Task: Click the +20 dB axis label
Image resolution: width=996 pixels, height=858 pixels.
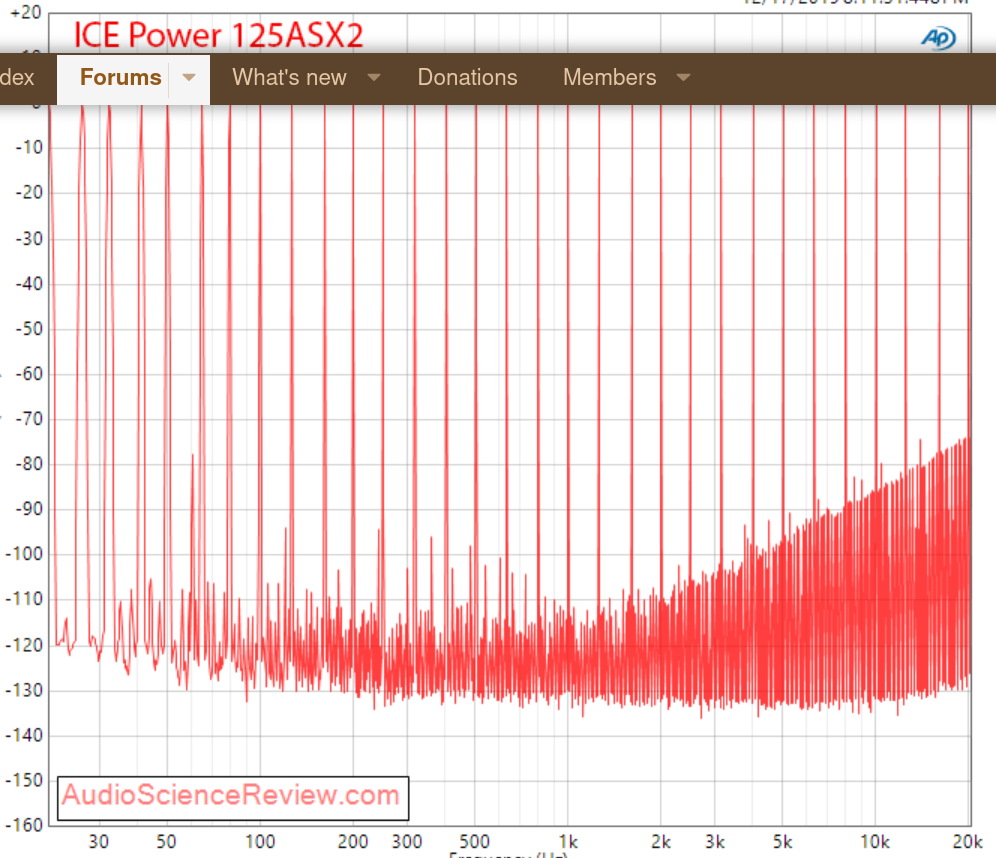Action: 26,12
